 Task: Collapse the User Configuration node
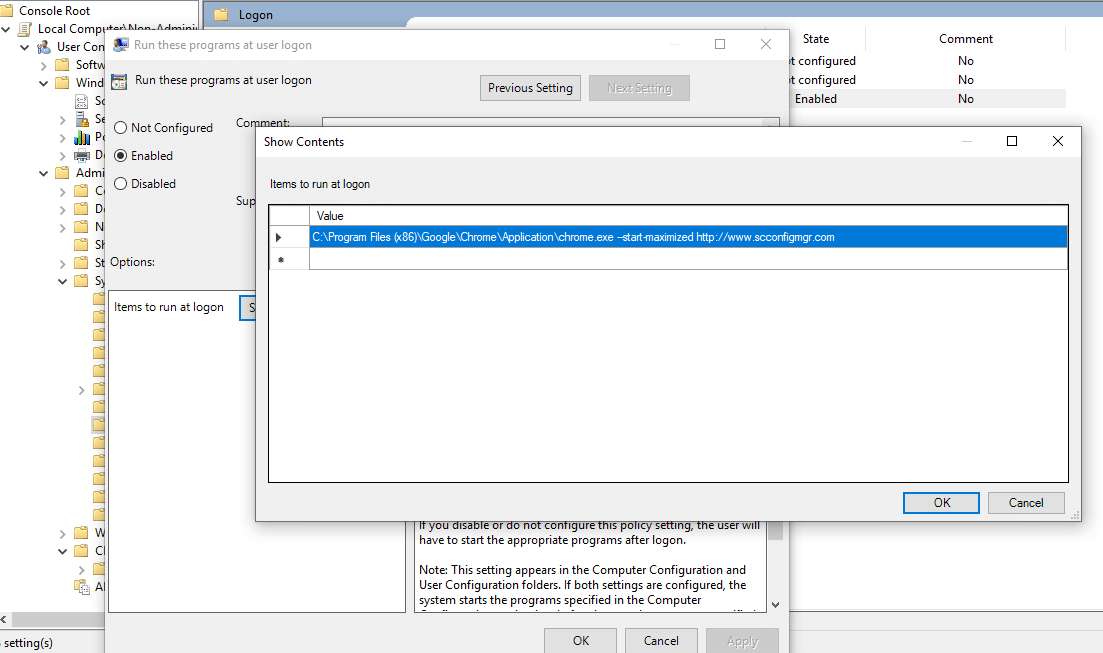pos(25,47)
